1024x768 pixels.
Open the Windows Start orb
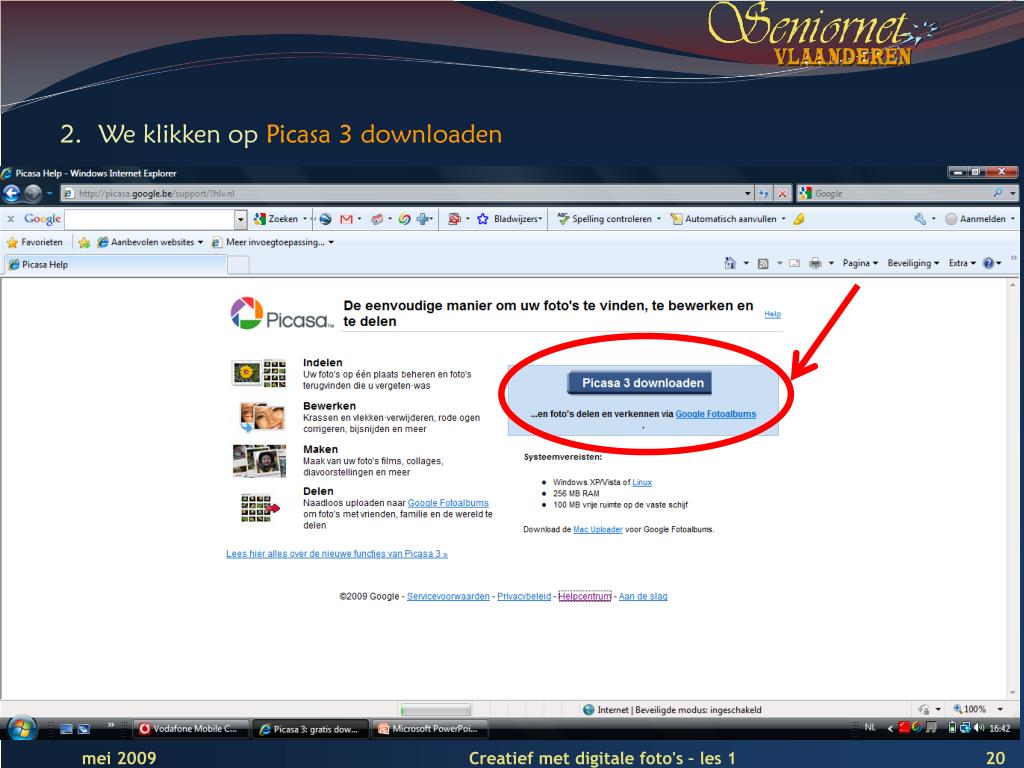pos(20,728)
